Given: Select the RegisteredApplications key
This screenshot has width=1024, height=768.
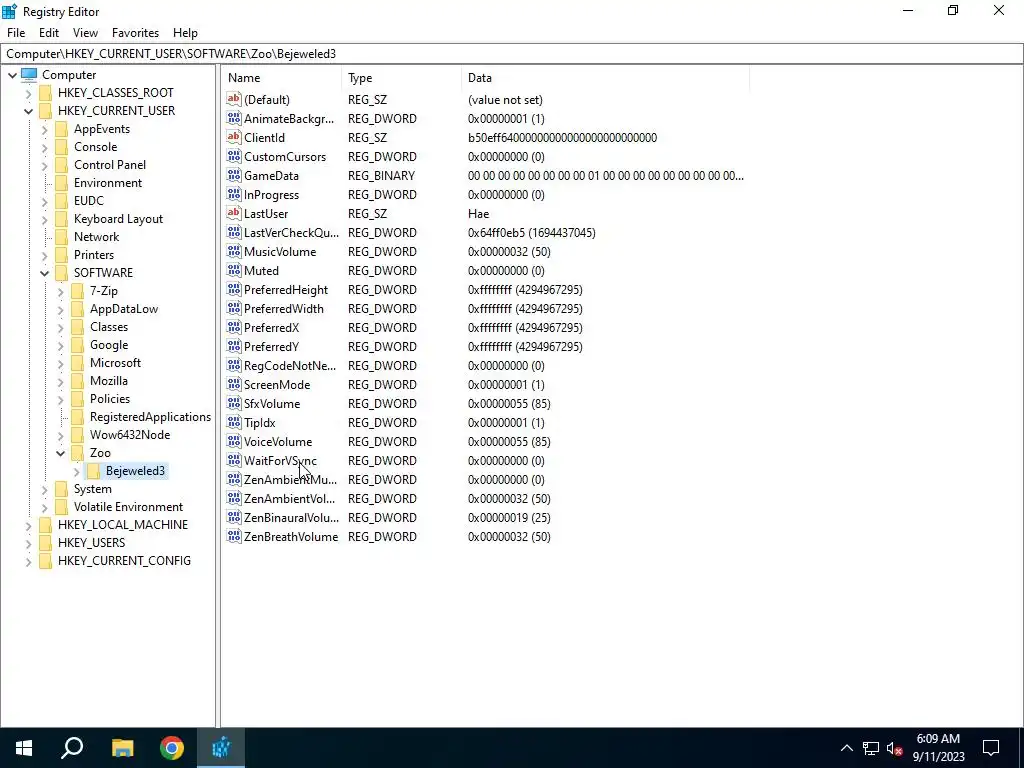Looking at the screenshot, I should (x=150, y=417).
